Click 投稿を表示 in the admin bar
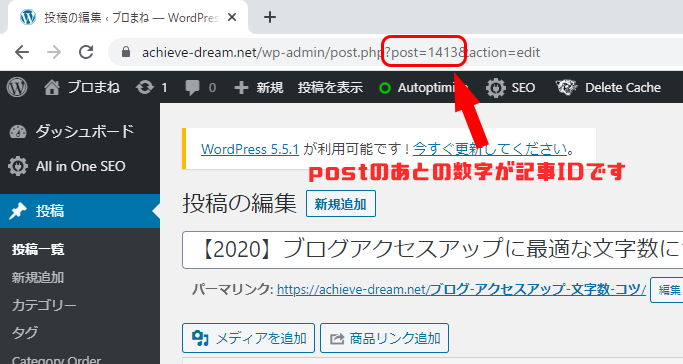This screenshot has width=683, height=364. (330, 88)
